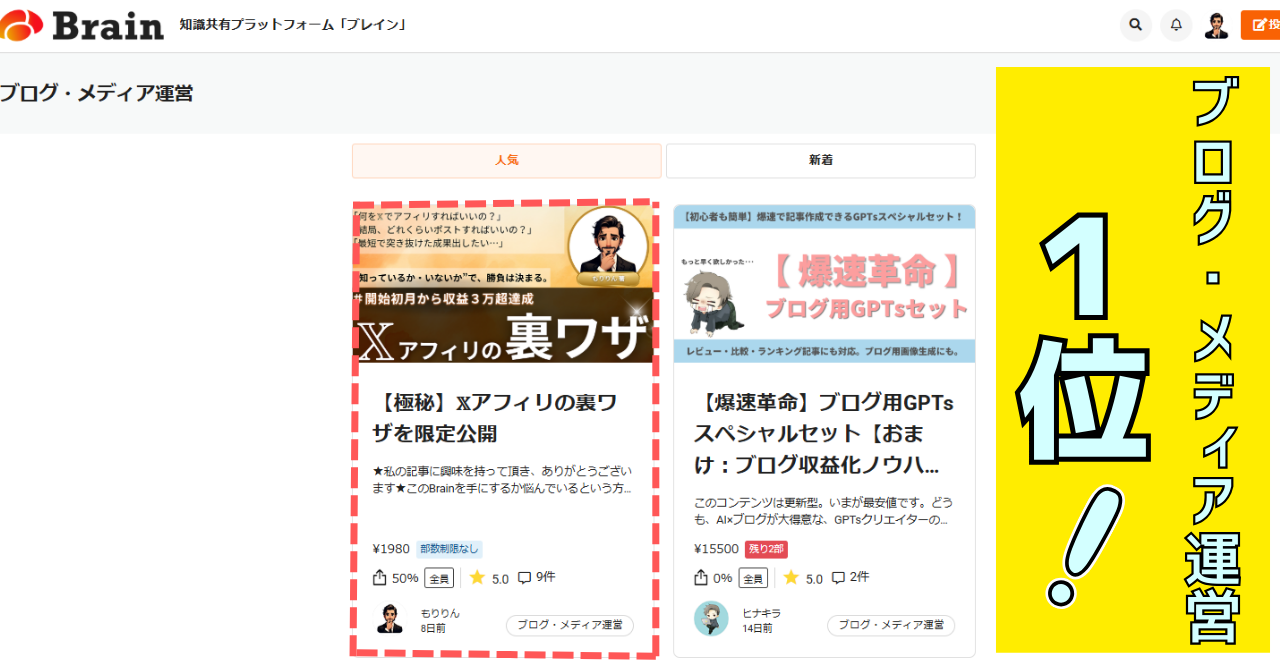
Task: Open the 【爆速革命】ブログ用GPTsスペシャルセット title
Action: coord(824,434)
